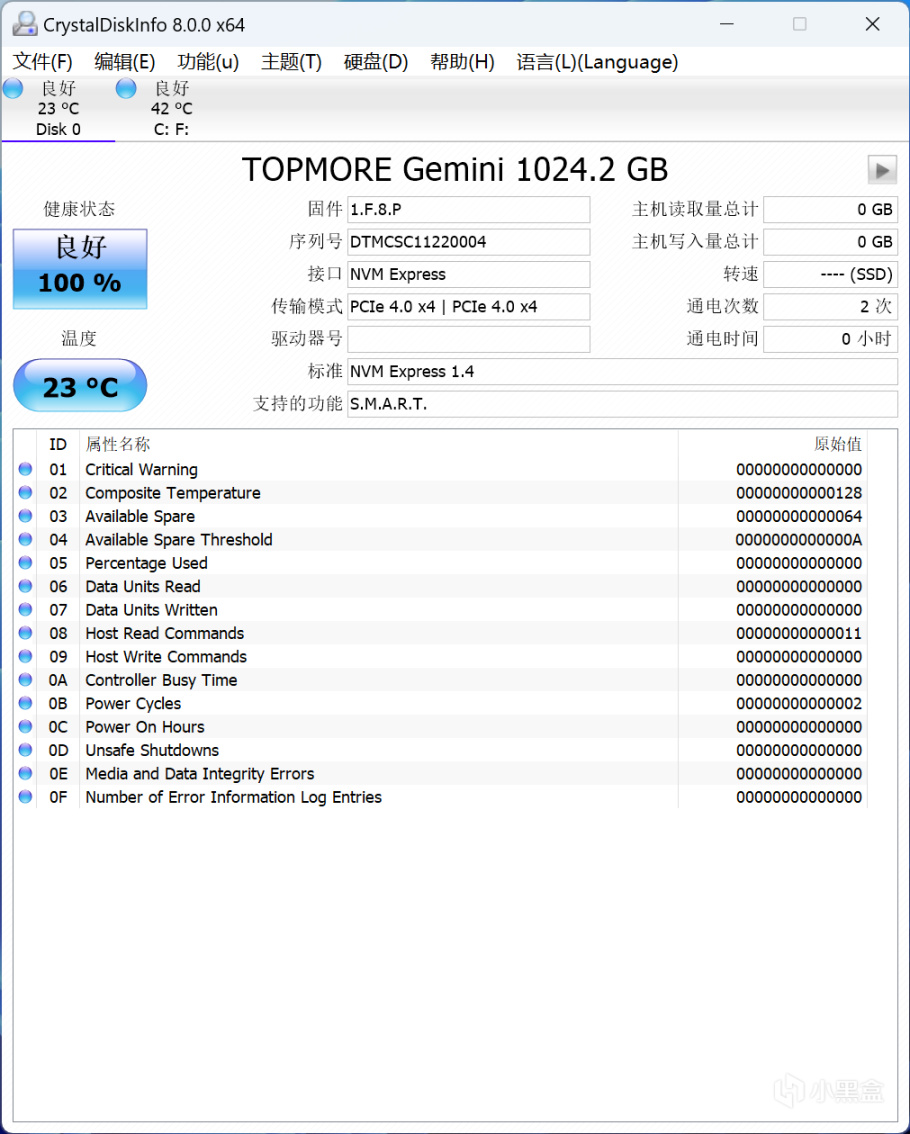Click the interface field NVM Express
The image size is (910, 1134).
[468, 274]
